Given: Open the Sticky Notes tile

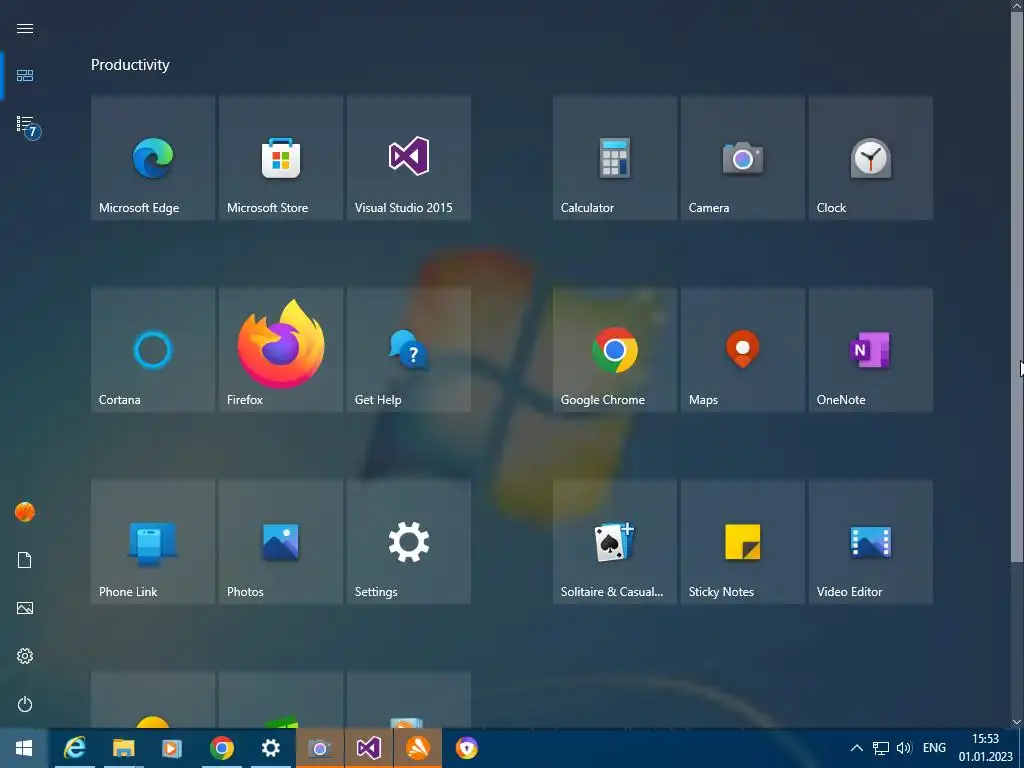Looking at the screenshot, I should tap(743, 542).
